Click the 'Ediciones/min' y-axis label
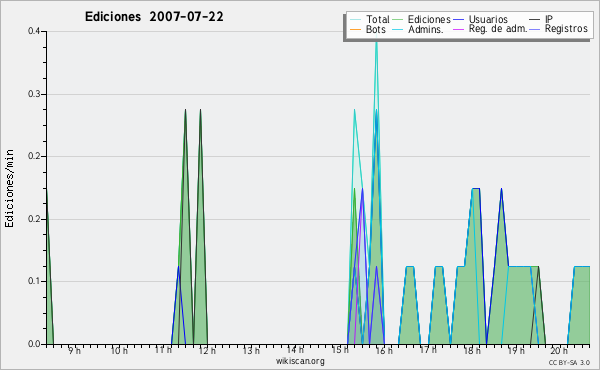600x370 pixels. (9, 188)
